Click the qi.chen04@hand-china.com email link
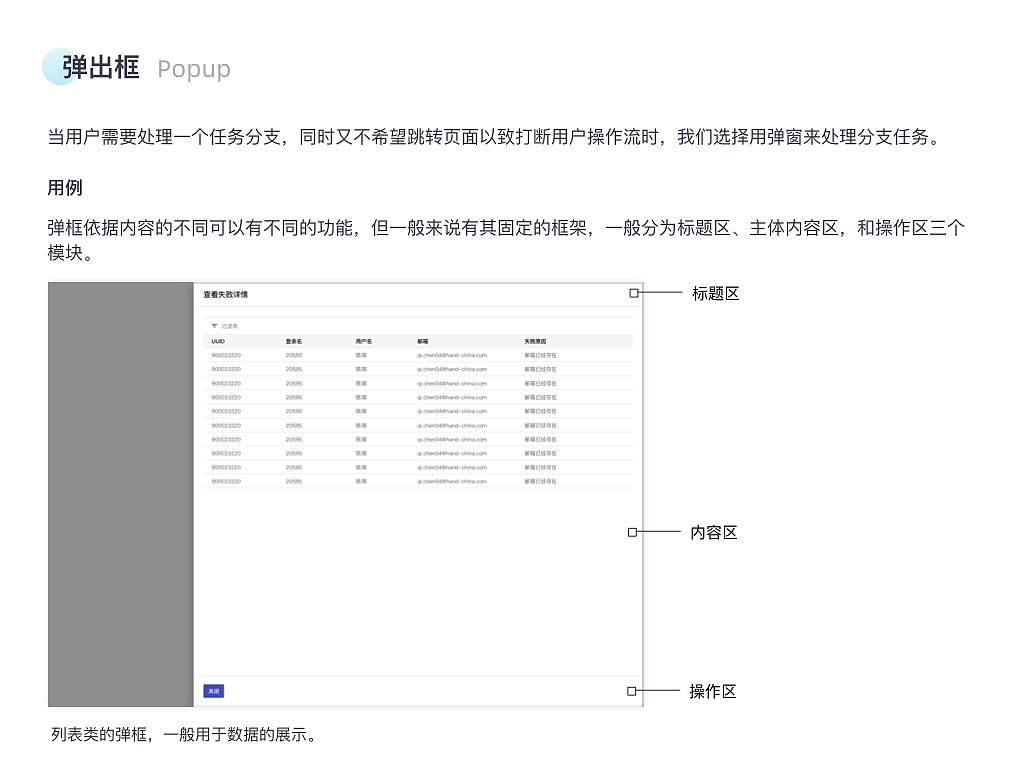This screenshot has height=768, width=1024. tap(453, 354)
